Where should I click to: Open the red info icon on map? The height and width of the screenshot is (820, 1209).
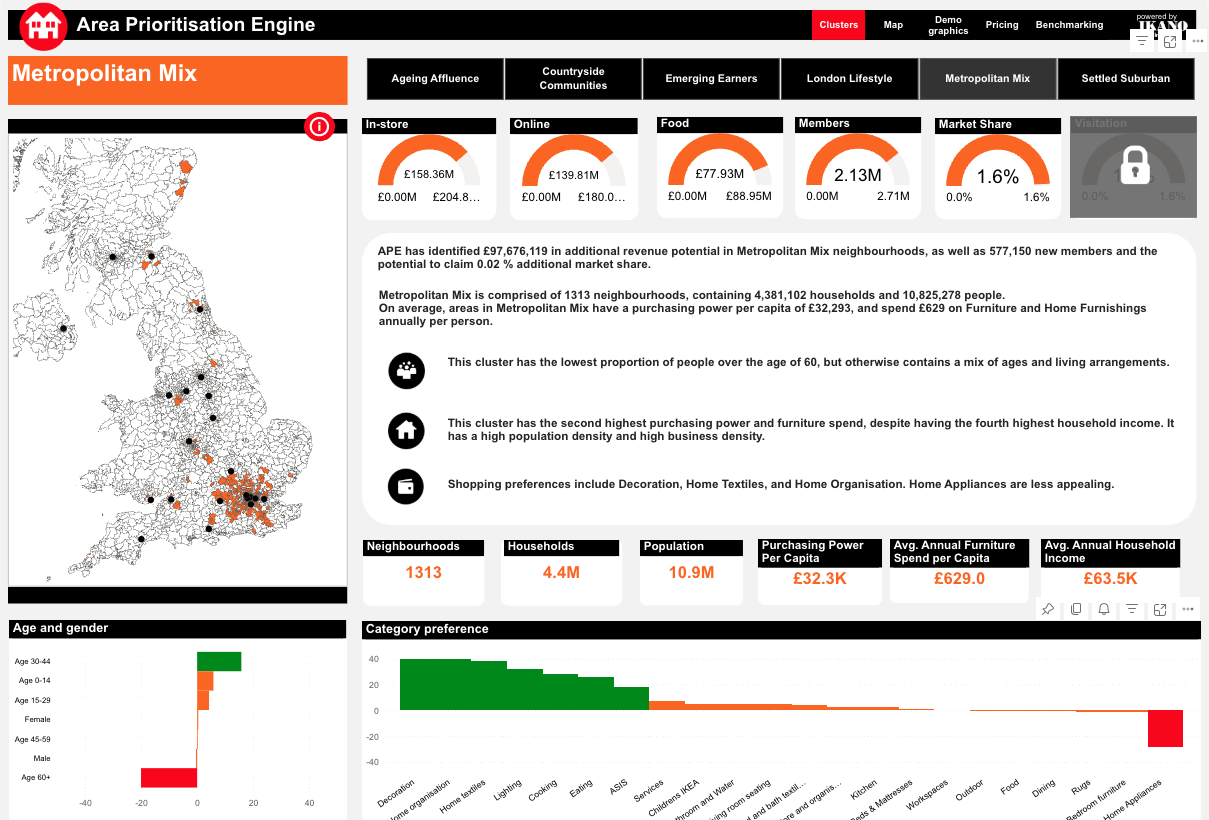click(x=319, y=127)
